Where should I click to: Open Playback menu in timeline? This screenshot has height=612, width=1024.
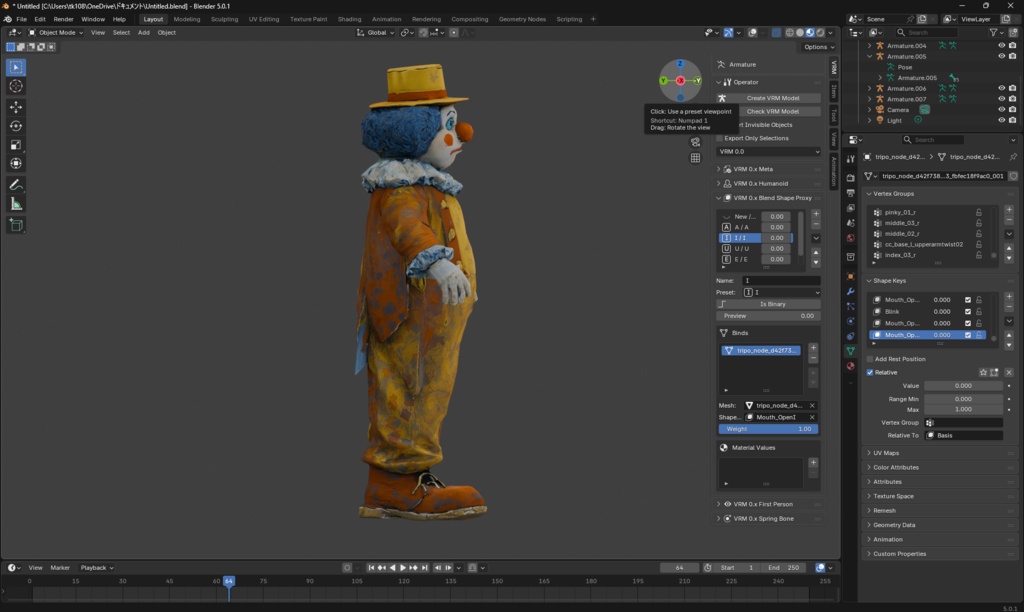click(x=97, y=568)
